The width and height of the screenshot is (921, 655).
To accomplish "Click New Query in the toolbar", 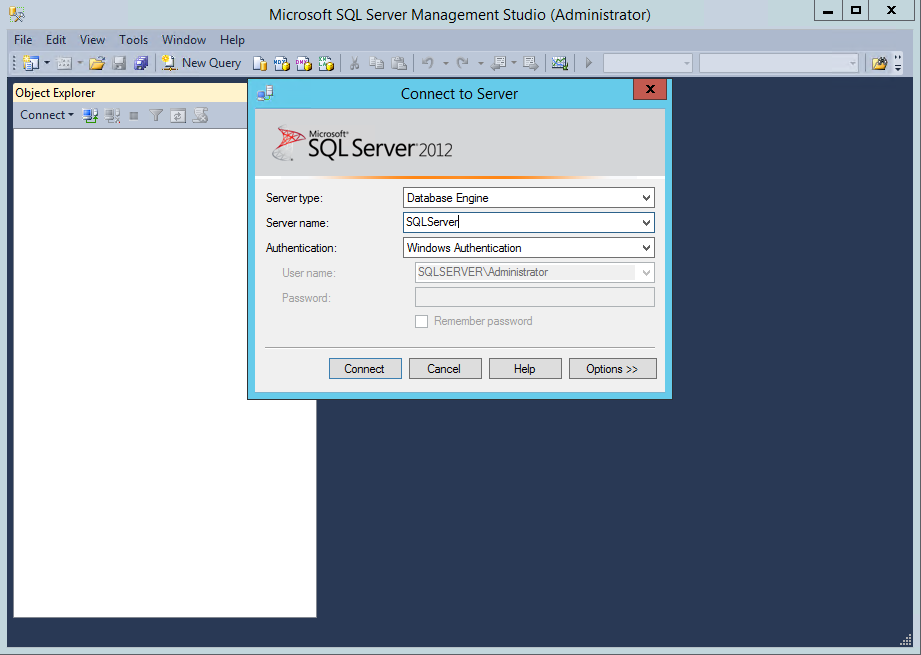I will coord(201,63).
